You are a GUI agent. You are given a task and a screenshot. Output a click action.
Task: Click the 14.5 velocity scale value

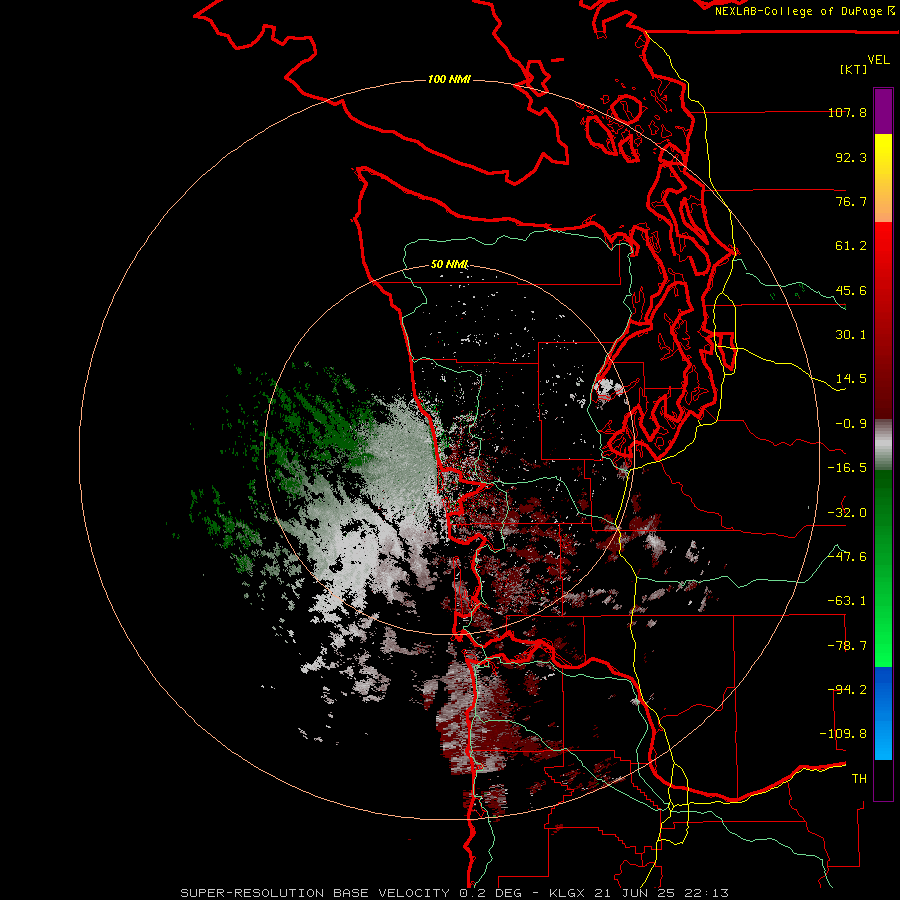[x=851, y=379]
